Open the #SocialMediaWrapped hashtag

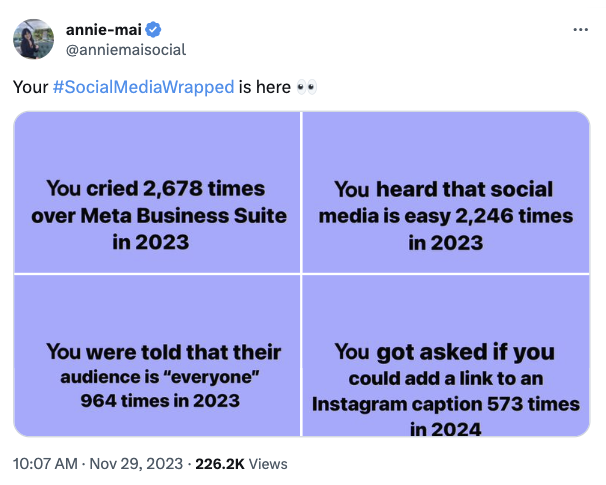tap(143, 87)
